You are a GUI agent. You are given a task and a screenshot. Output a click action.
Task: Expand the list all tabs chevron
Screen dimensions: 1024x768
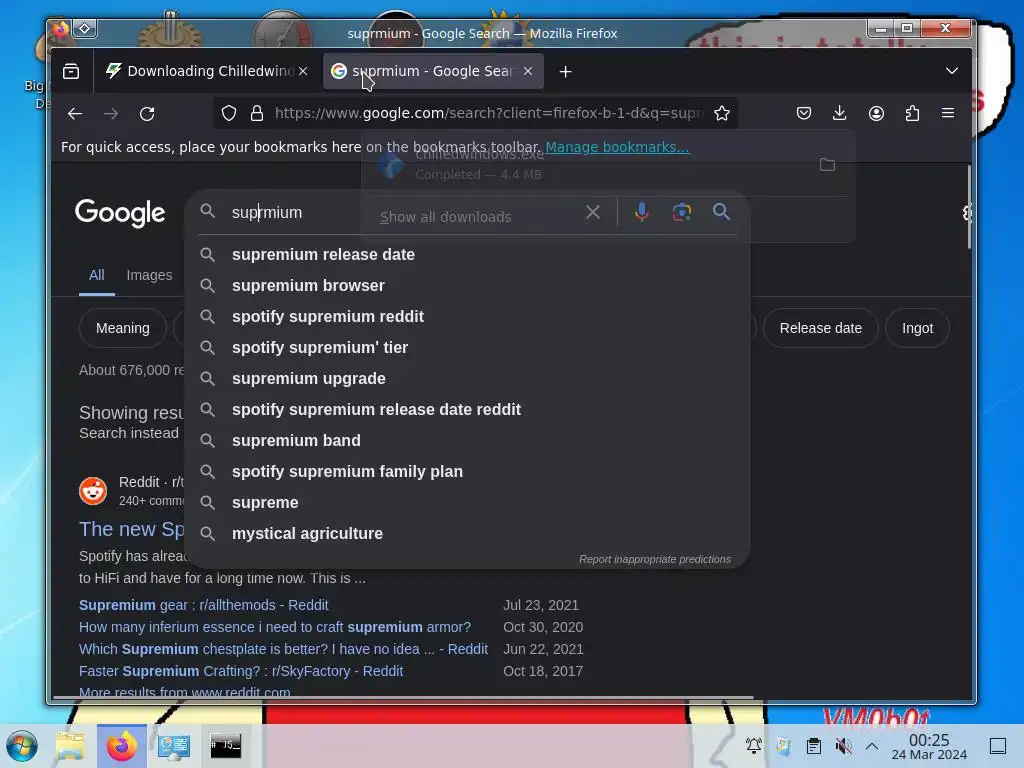[952, 71]
